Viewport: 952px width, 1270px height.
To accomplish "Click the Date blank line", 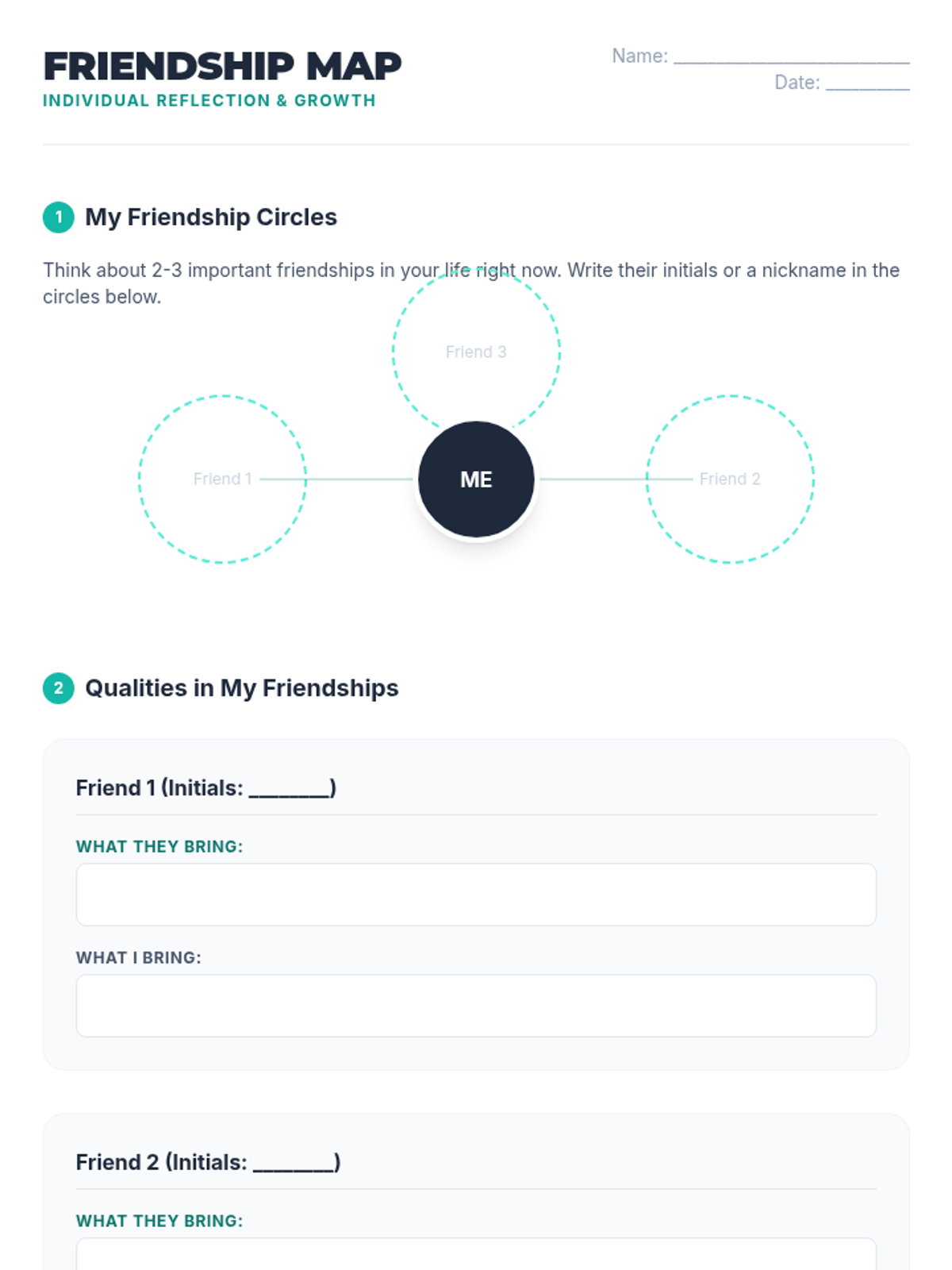I will point(867,84).
